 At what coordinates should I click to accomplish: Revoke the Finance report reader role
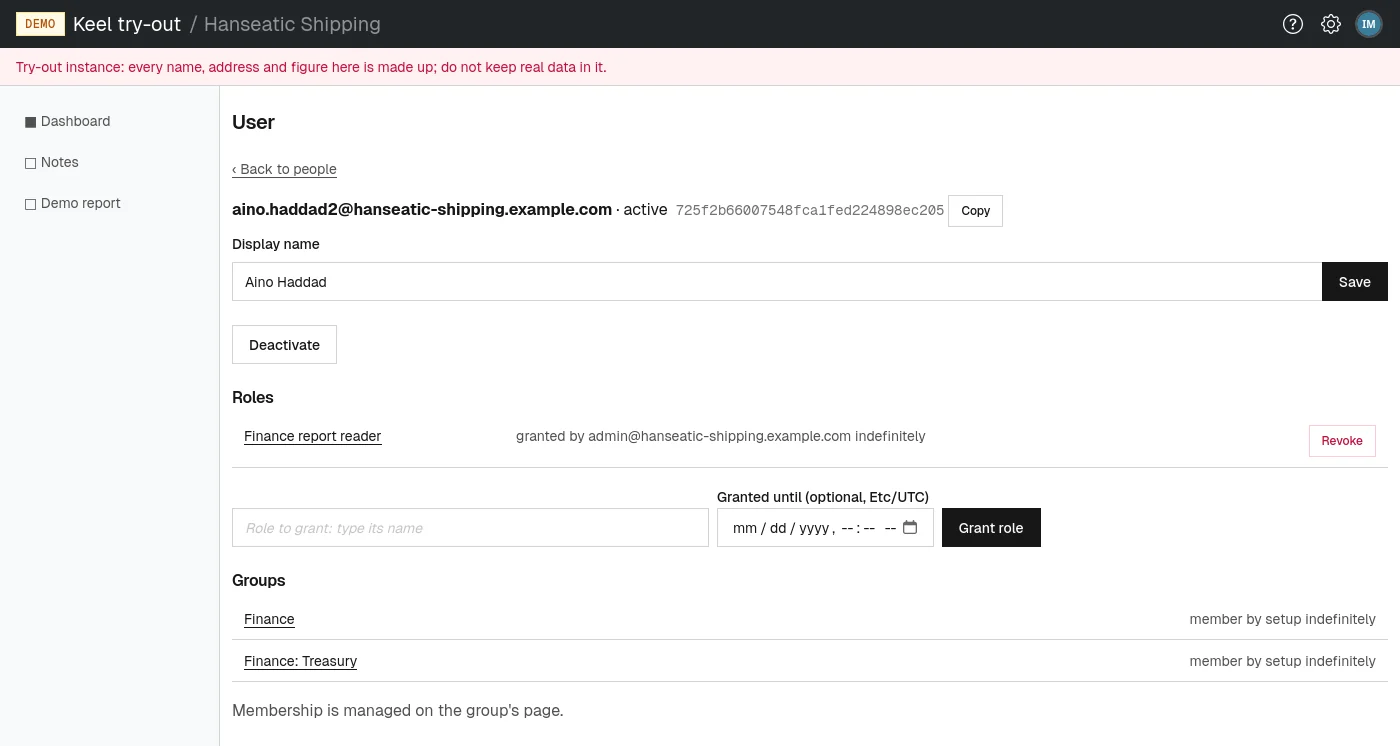[x=1342, y=441]
